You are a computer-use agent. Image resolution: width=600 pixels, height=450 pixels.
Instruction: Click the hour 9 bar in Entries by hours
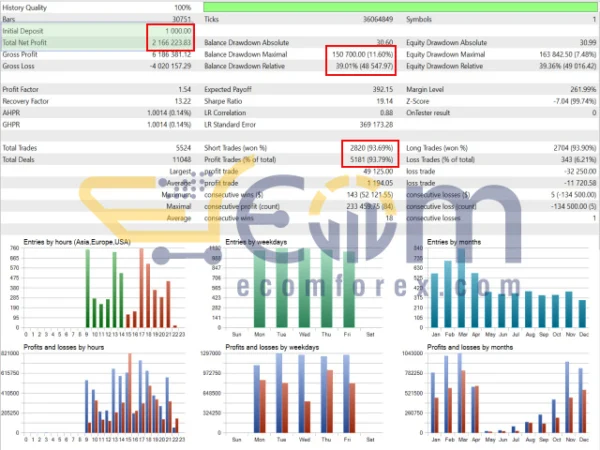tap(88, 289)
